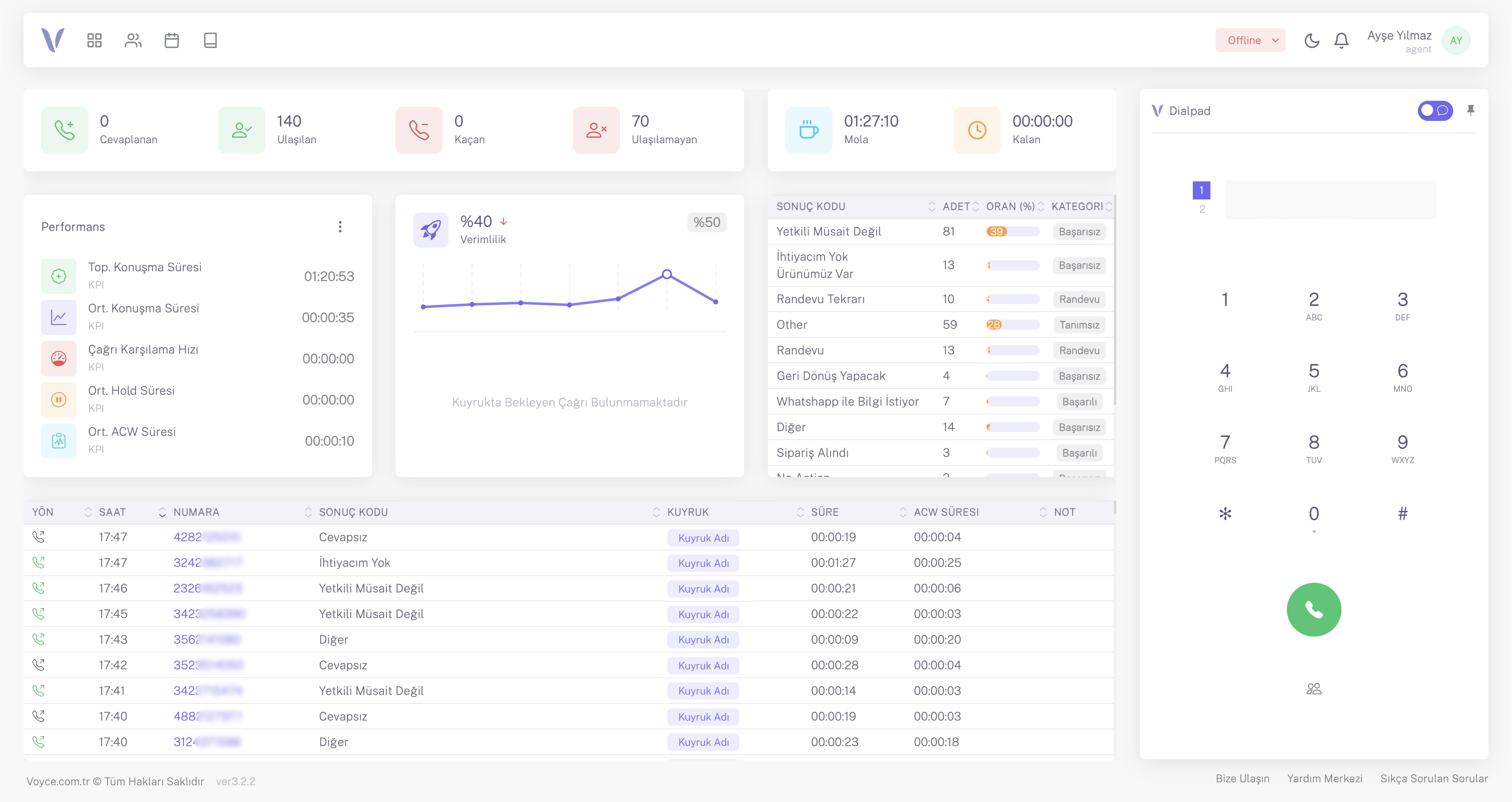The image size is (1512, 802).
Task: Click the Kalan clock icon
Action: point(977,130)
